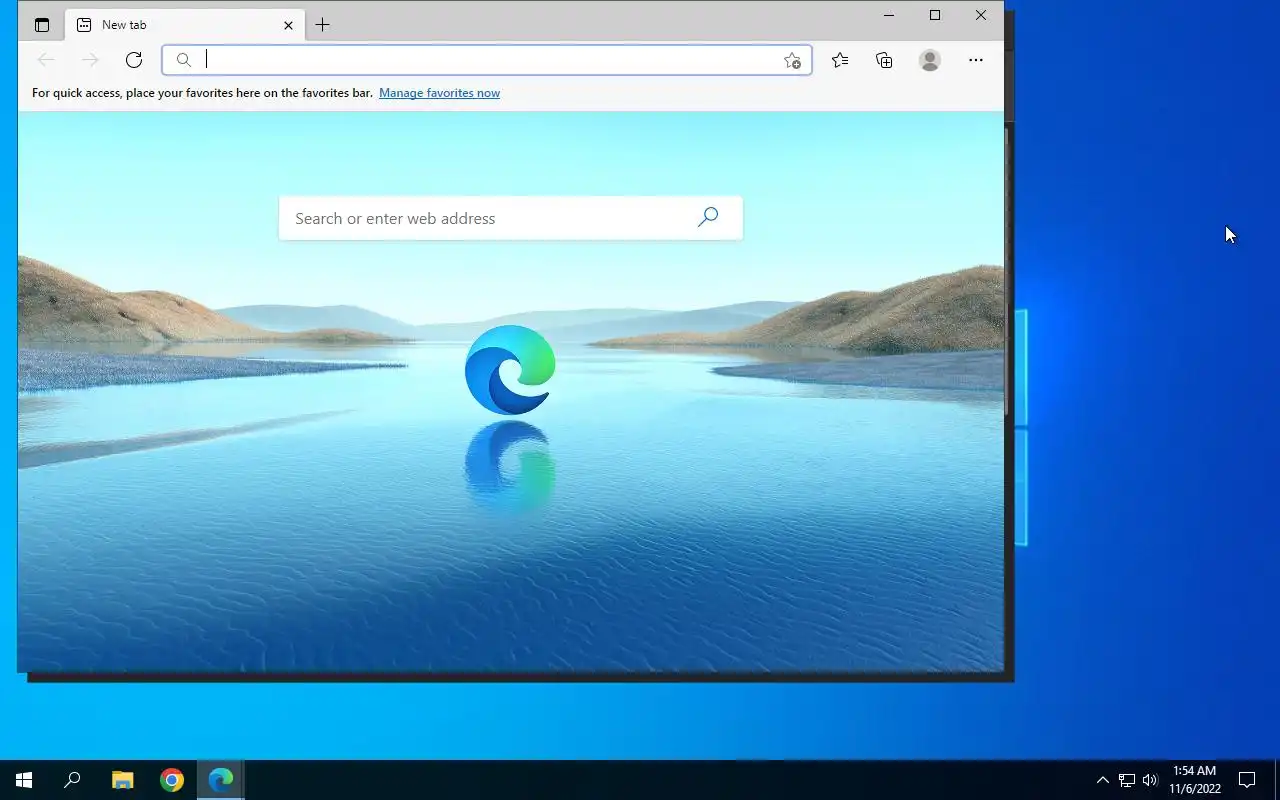This screenshot has width=1280, height=800.
Task: Go back with the back arrow
Action: click(46, 60)
